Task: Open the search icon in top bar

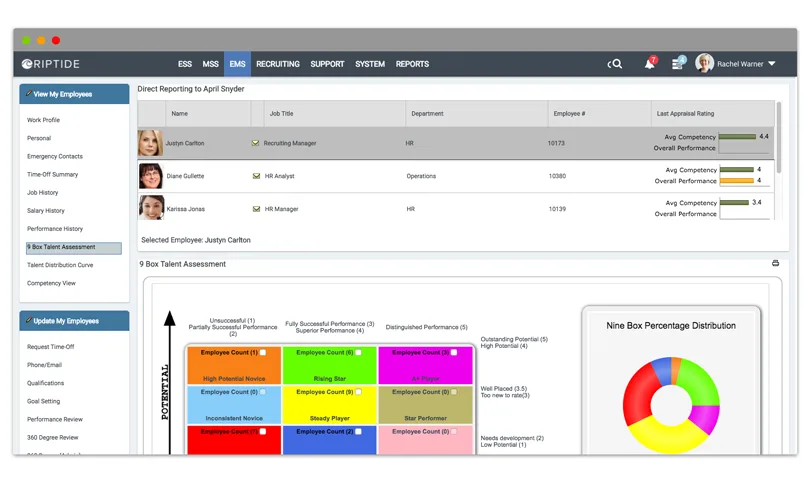Action: pos(615,64)
